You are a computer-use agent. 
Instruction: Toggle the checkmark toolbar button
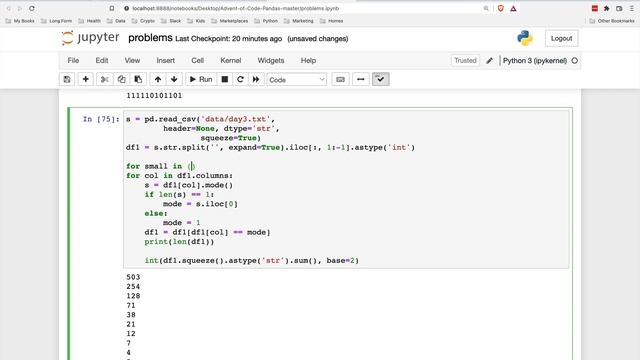pos(380,80)
